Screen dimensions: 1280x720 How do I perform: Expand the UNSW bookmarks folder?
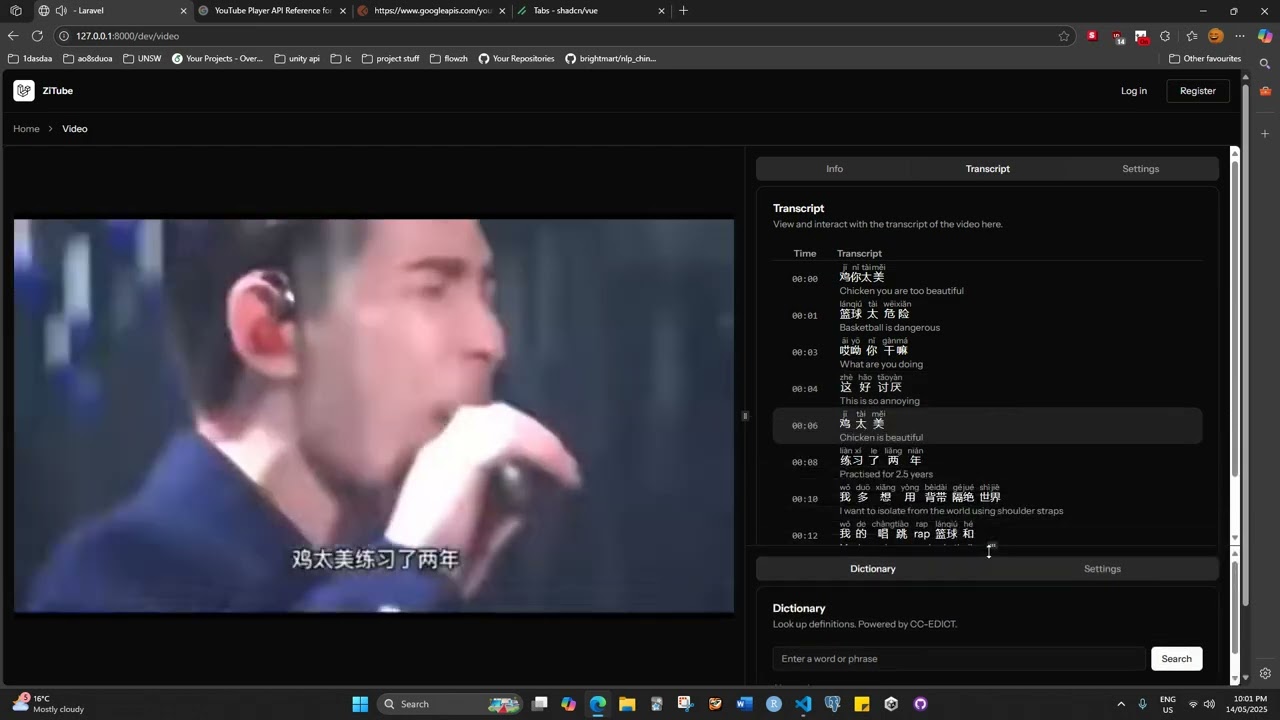point(142,59)
